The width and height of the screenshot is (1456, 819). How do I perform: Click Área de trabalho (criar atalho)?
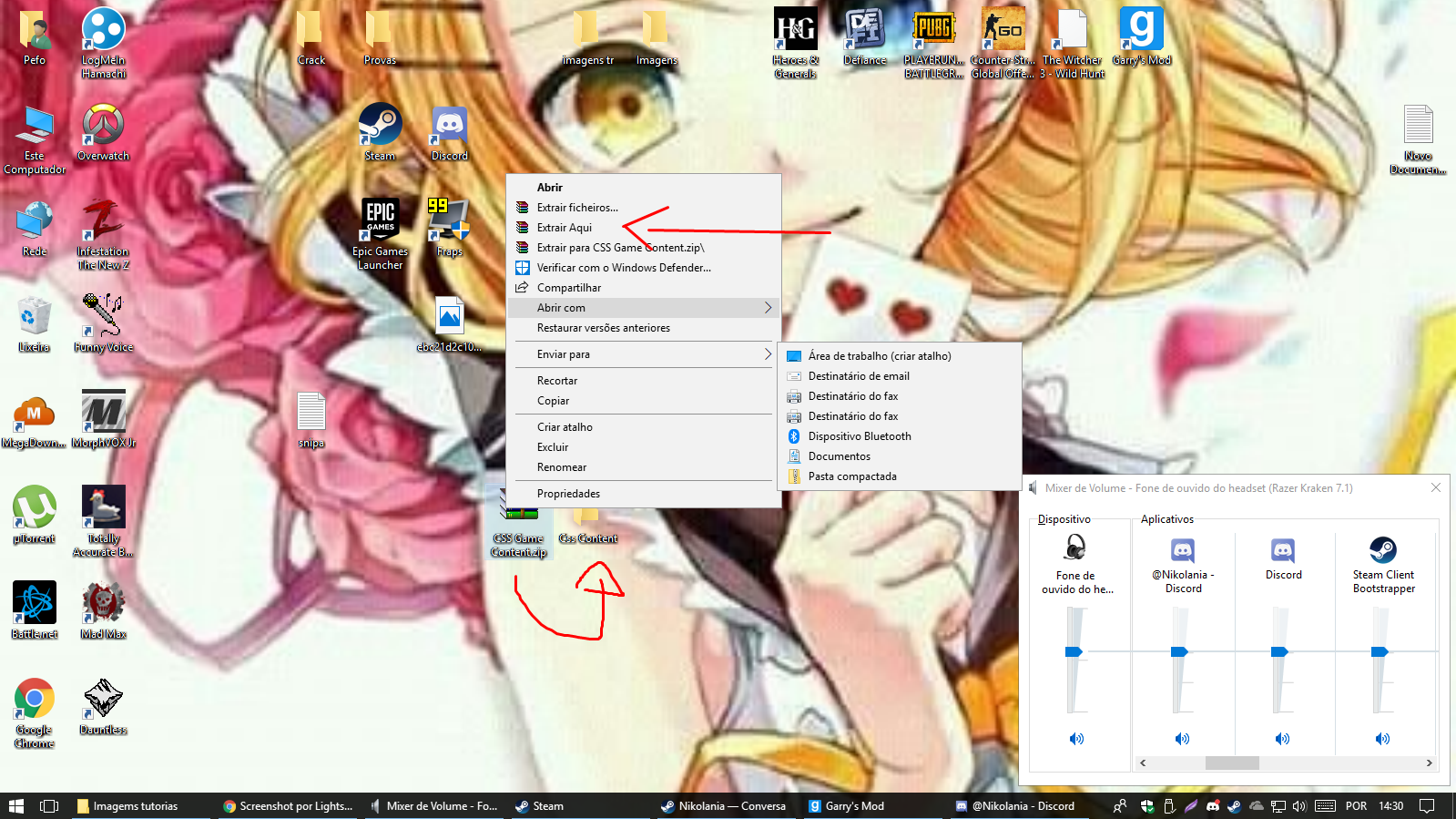click(x=899, y=356)
